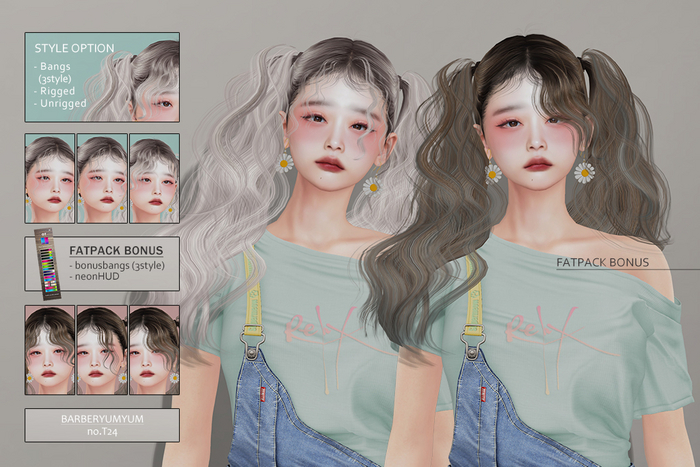Screen dimensions: 700x467
Task: Click the daisy earring on silver-haired model
Action: tap(284, 161)
